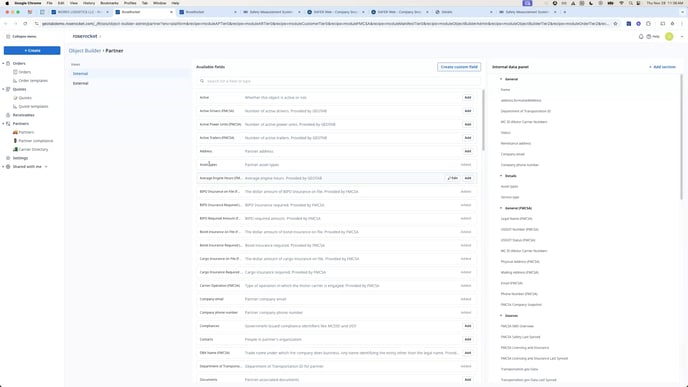Click Add section in Internal data panel

point(663,67)
